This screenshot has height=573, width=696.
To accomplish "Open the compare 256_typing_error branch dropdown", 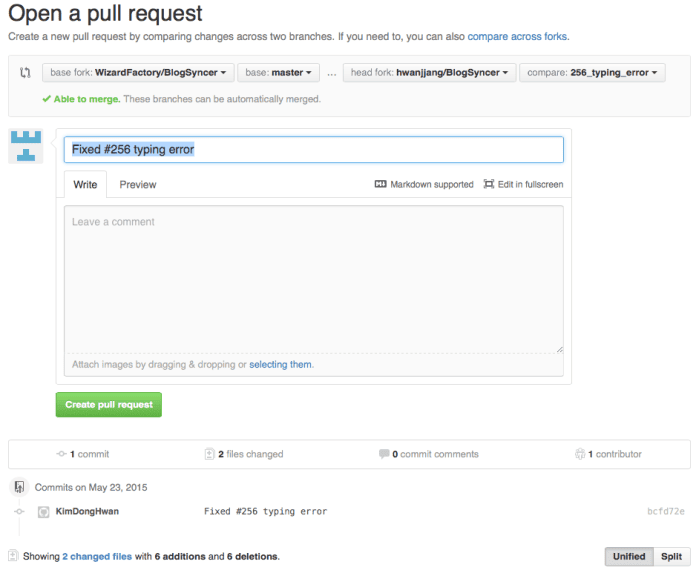I will tap(592, 73).
